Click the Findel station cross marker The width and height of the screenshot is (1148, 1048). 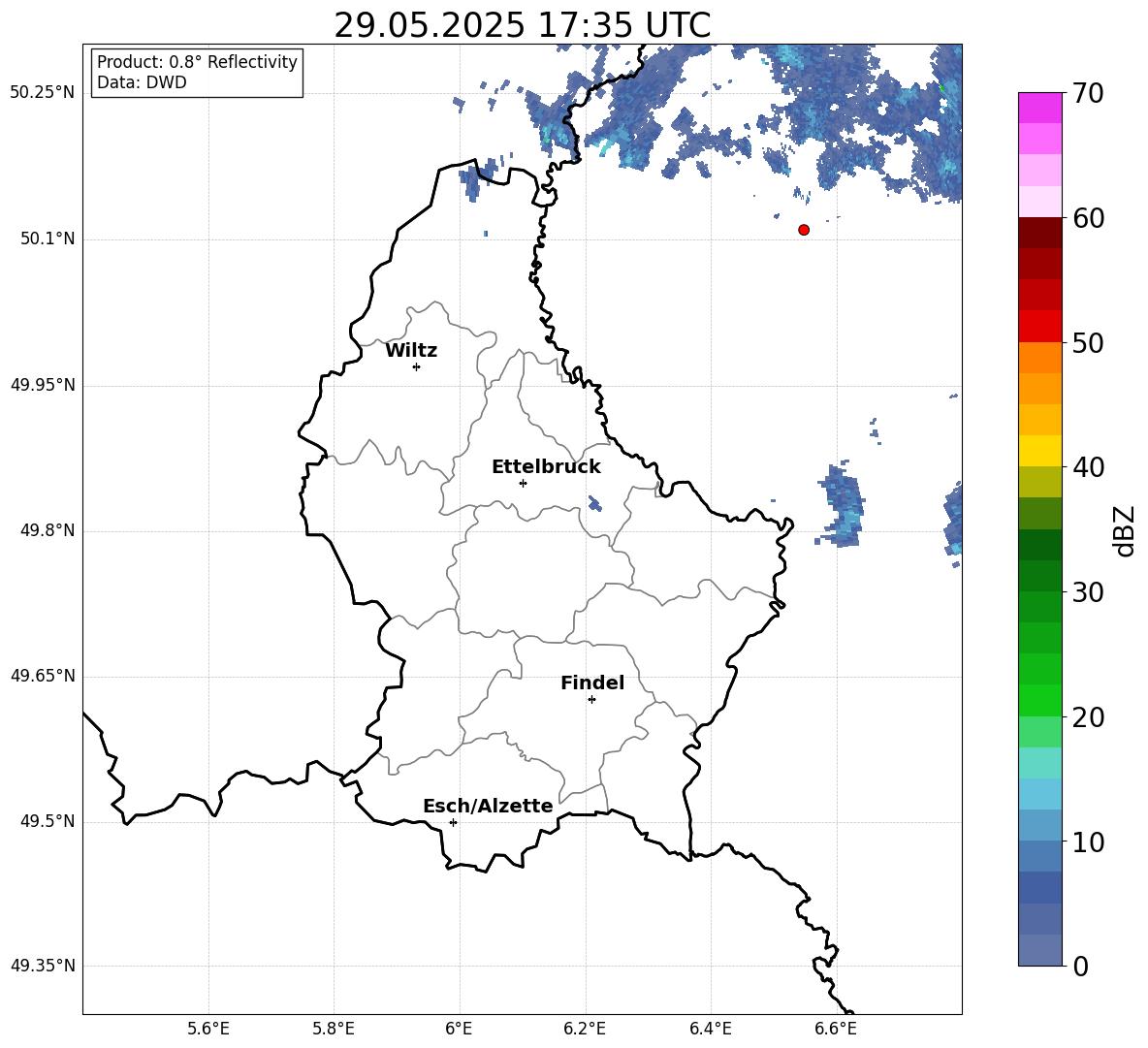[591, 700]
